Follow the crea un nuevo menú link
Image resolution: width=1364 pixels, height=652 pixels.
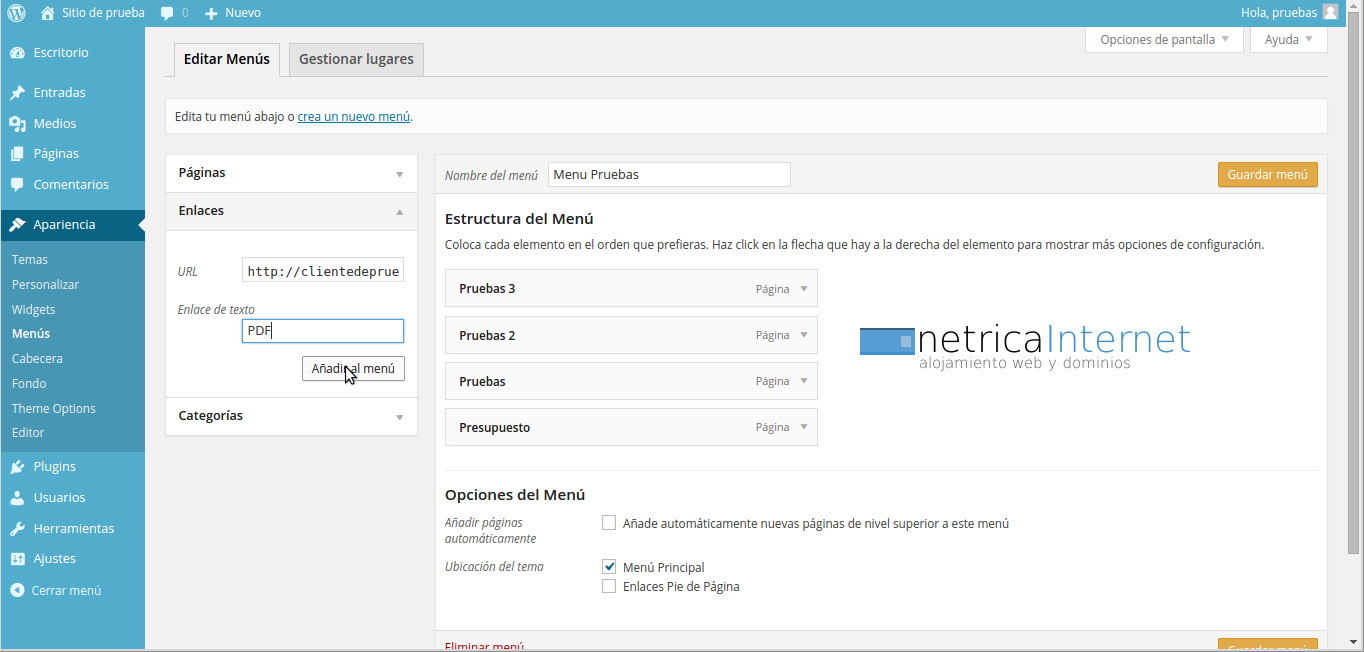[x=353, y=117]
